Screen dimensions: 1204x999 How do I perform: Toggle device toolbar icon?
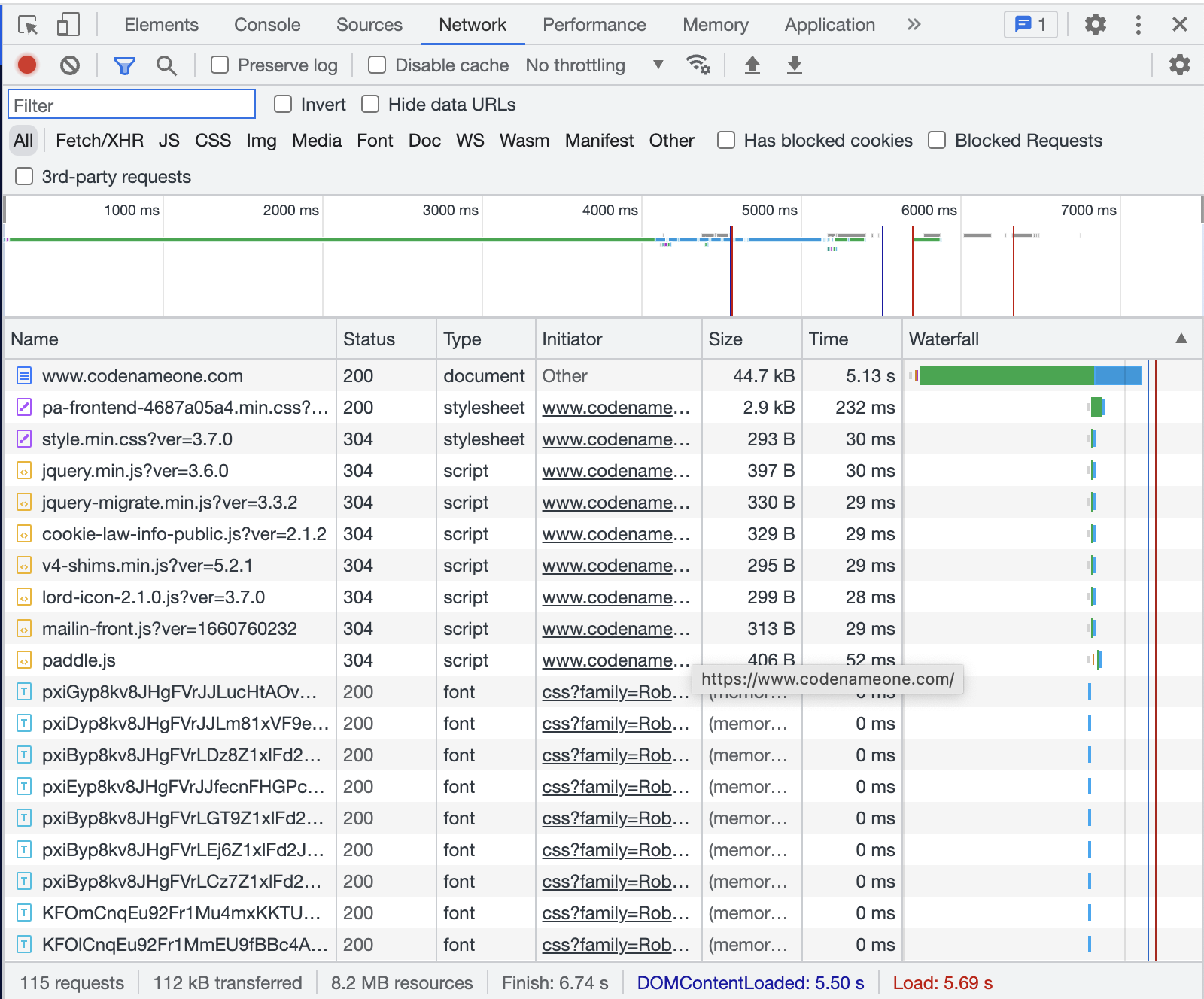[68, 24]
